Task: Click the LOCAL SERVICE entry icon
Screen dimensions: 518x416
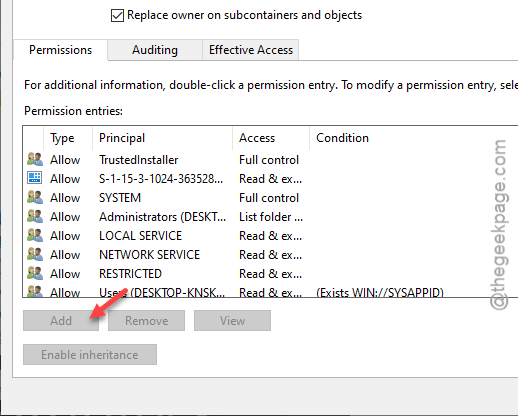Action: (x=35, y=235)
